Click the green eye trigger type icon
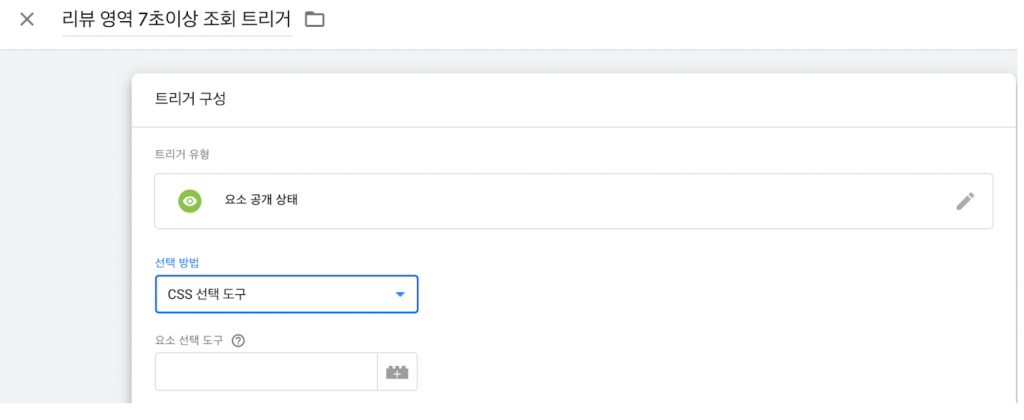The width and height of the screenshot is (1024, 420). pos(190,201)
